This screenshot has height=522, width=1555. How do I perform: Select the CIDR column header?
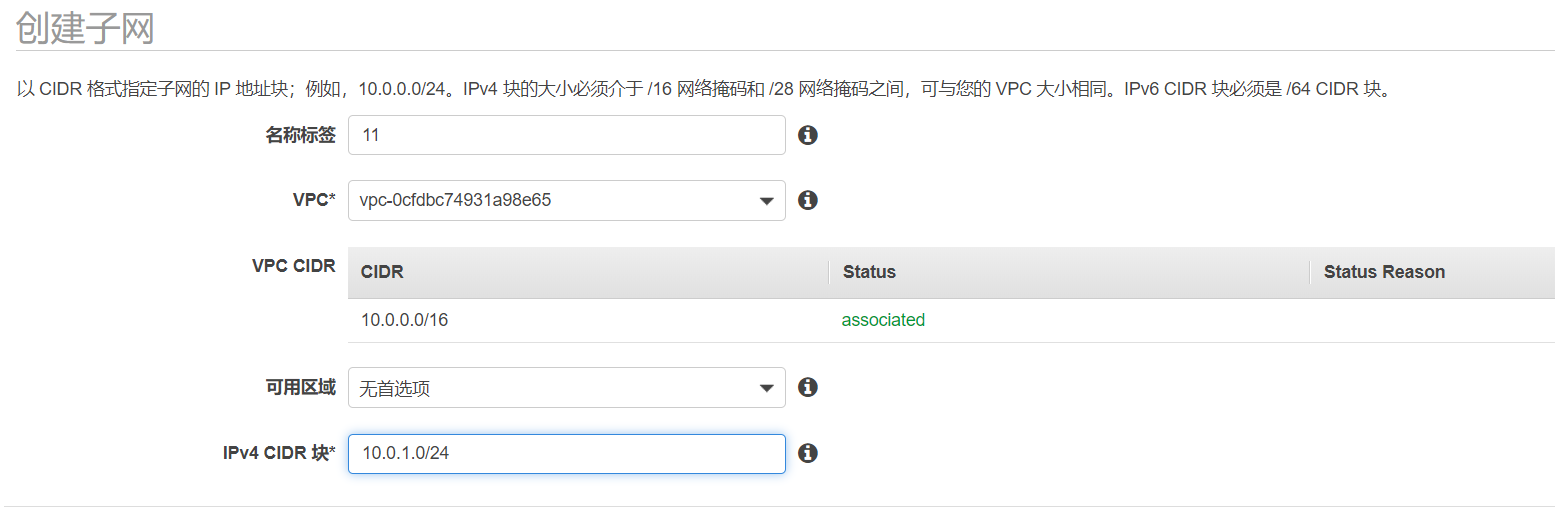[383, 272]
